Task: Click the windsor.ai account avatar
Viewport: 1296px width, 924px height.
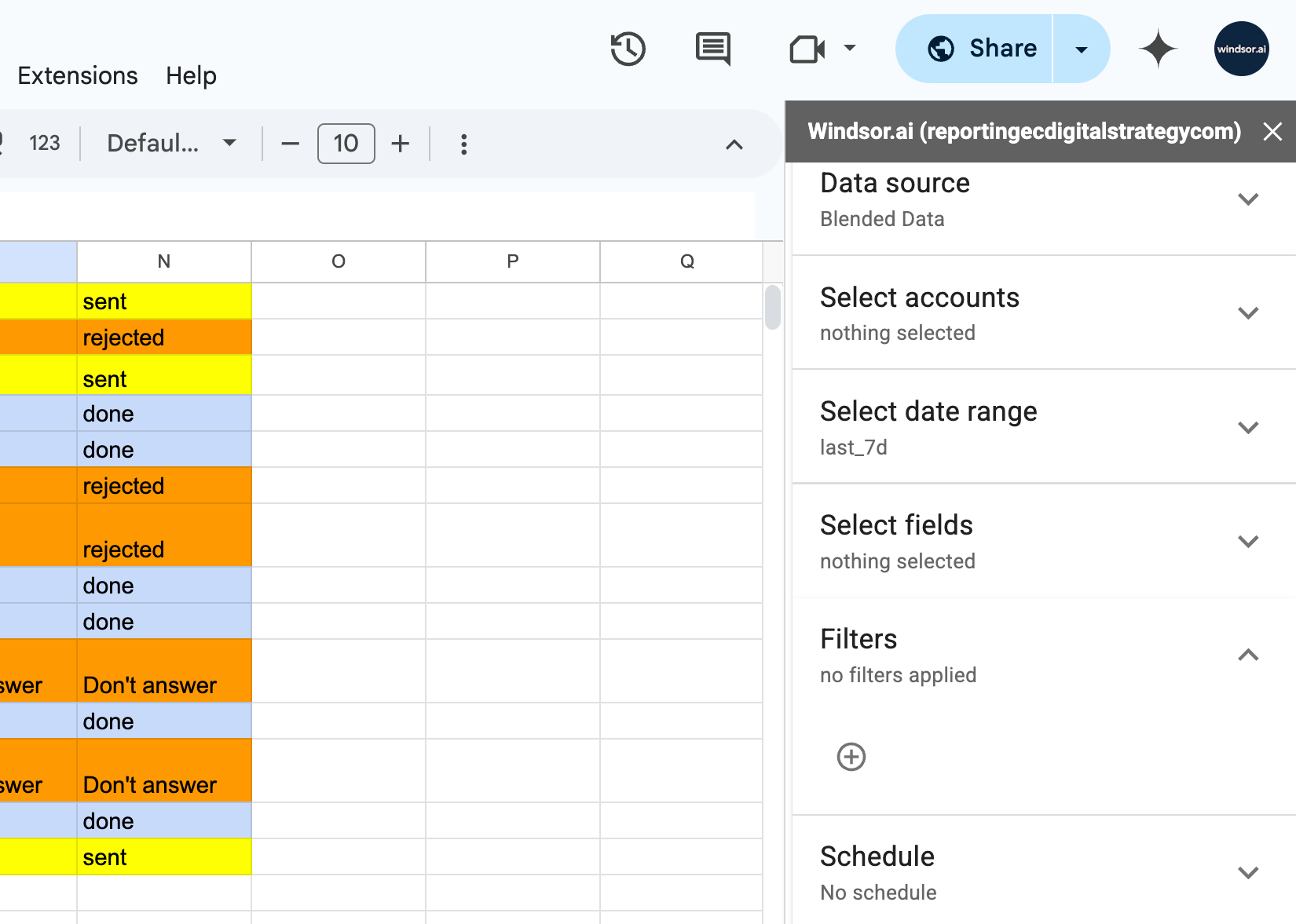Action: click(x=1241, y=48)
